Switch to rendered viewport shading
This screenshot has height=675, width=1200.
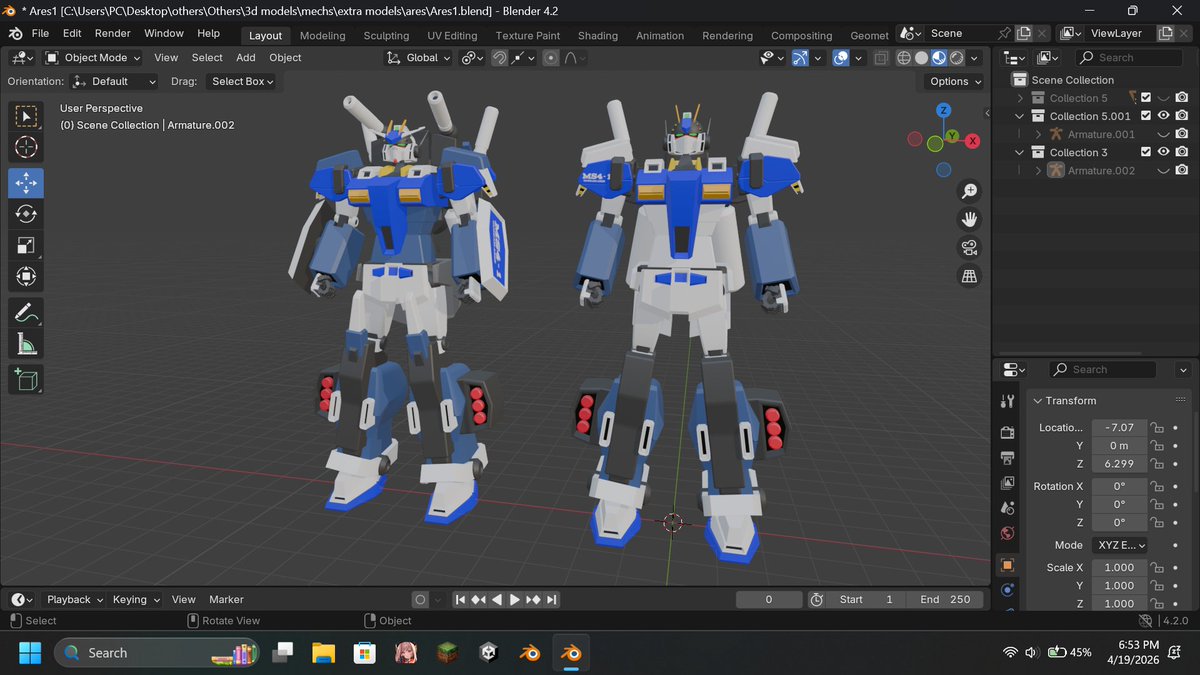point(957,58)
